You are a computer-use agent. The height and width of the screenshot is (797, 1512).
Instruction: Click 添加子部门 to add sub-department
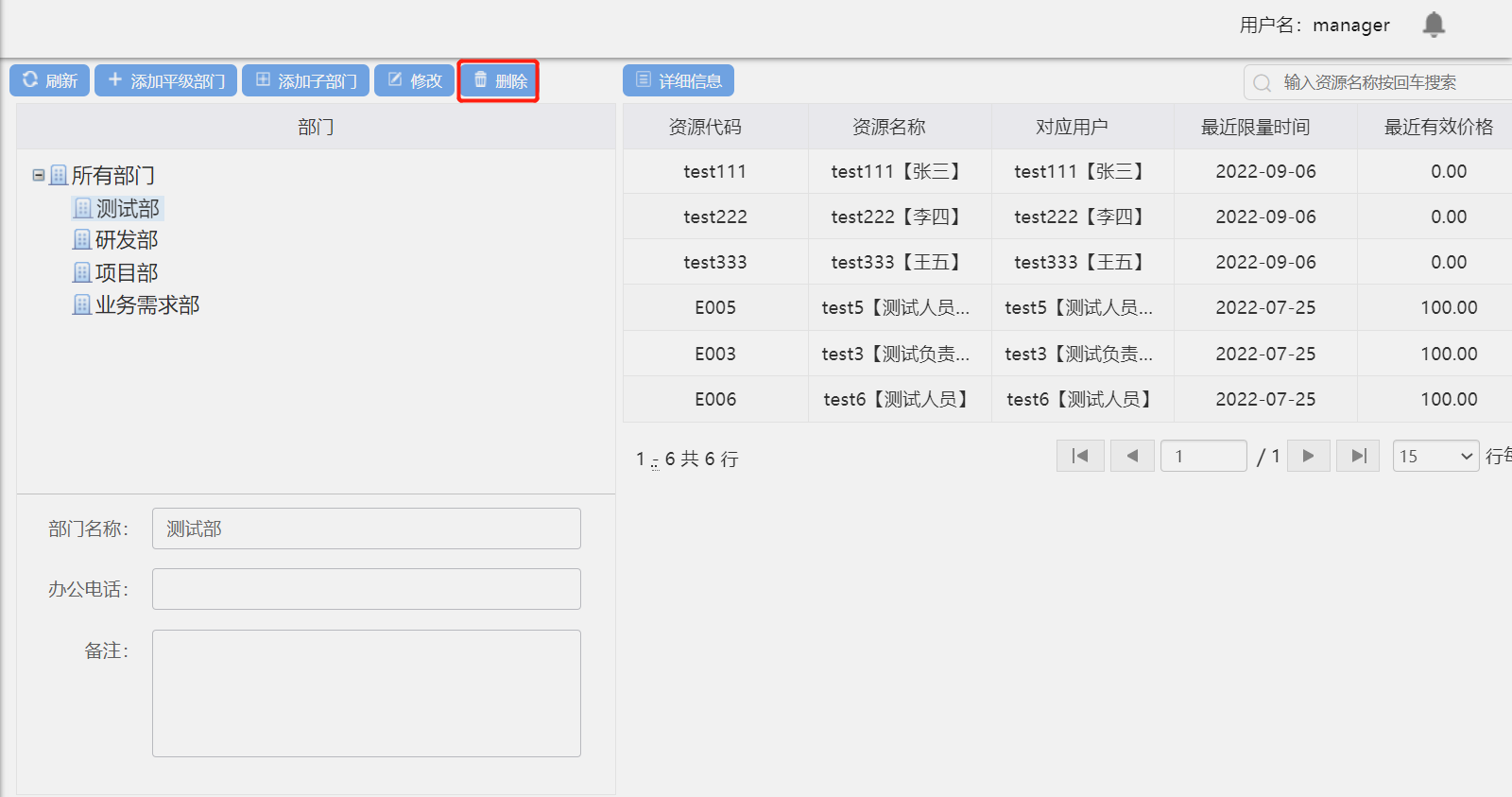[305, 81]
